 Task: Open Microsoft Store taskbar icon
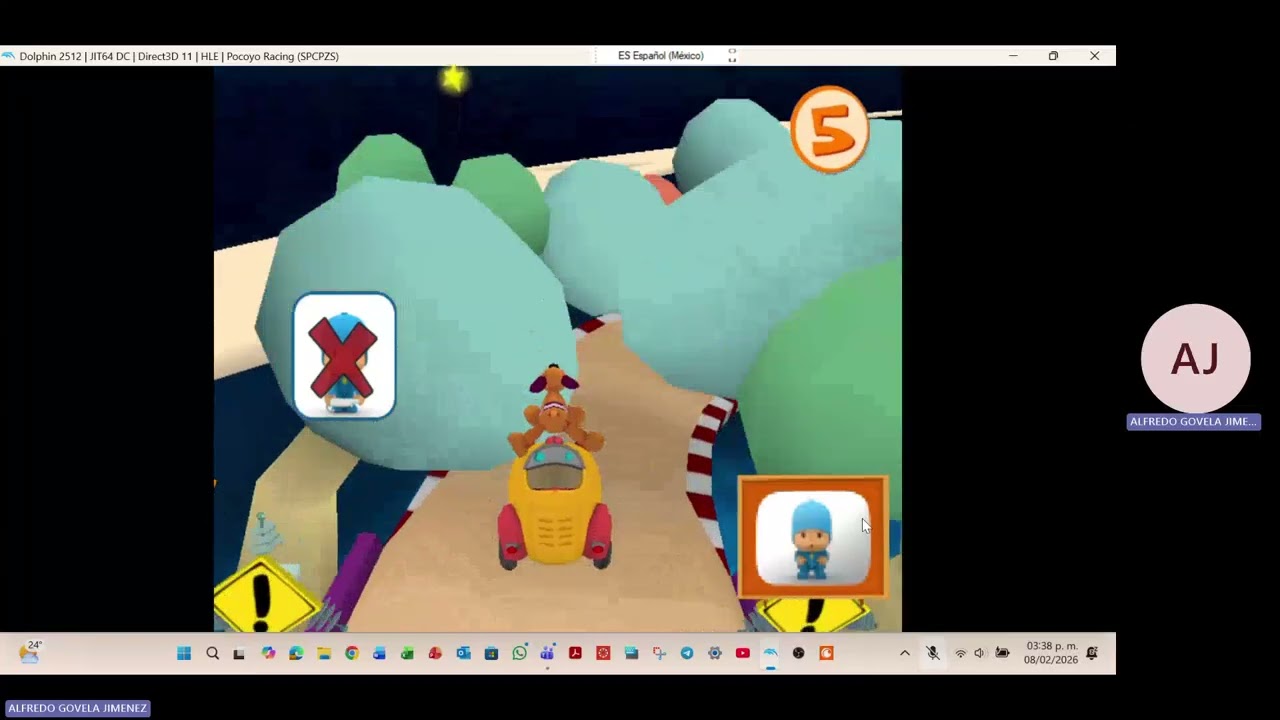[x=491, y=653]
